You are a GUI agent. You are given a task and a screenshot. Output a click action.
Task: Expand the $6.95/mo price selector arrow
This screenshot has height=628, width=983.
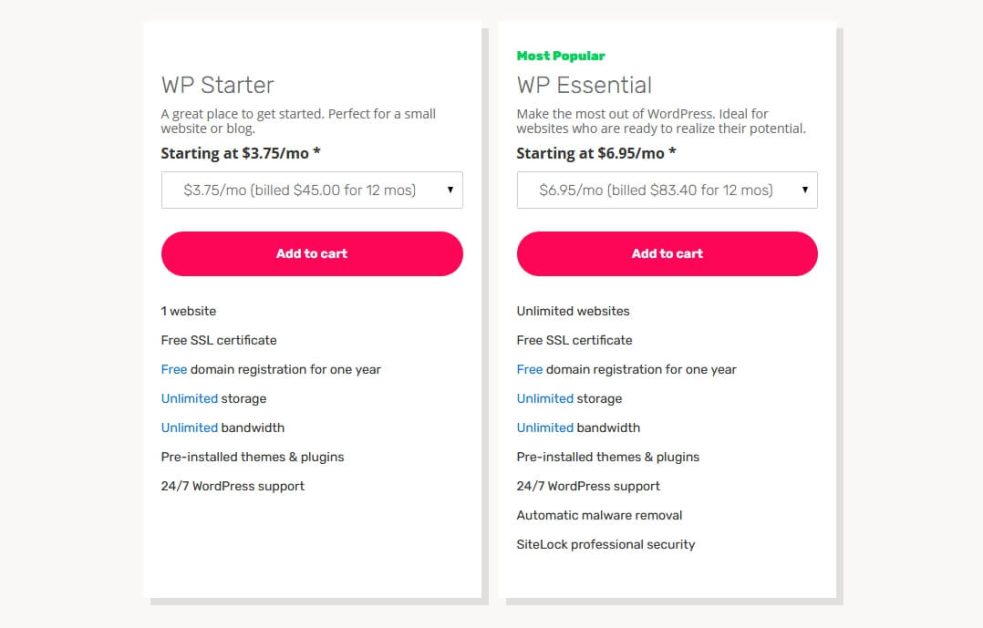click(x=806, y=189)
